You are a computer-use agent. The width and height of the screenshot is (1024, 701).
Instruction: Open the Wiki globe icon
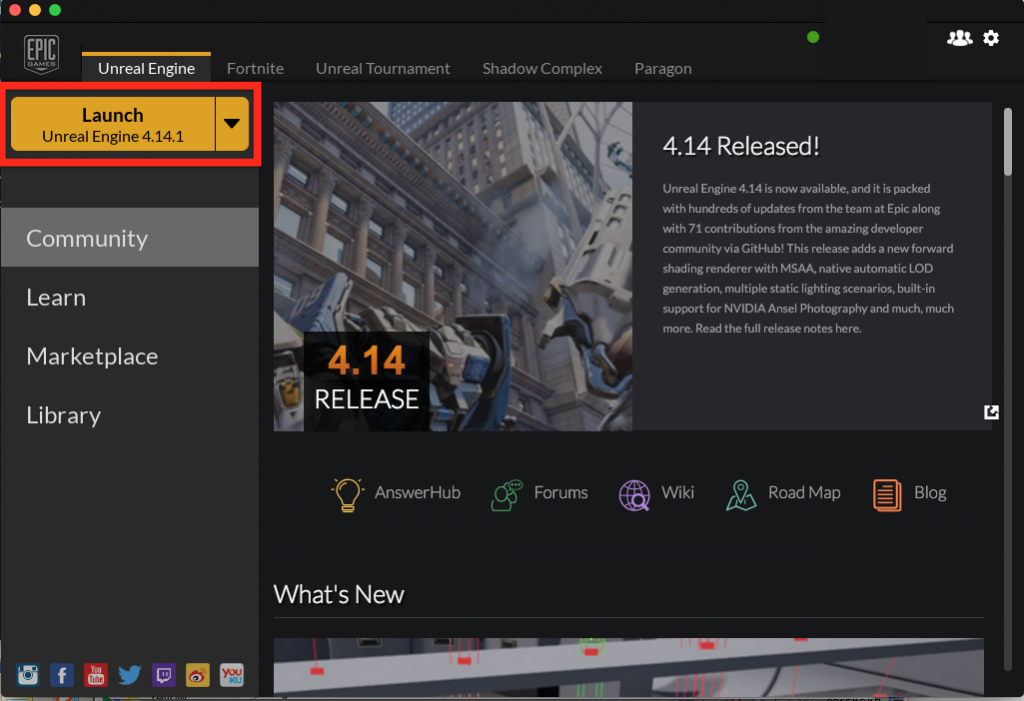634,495
